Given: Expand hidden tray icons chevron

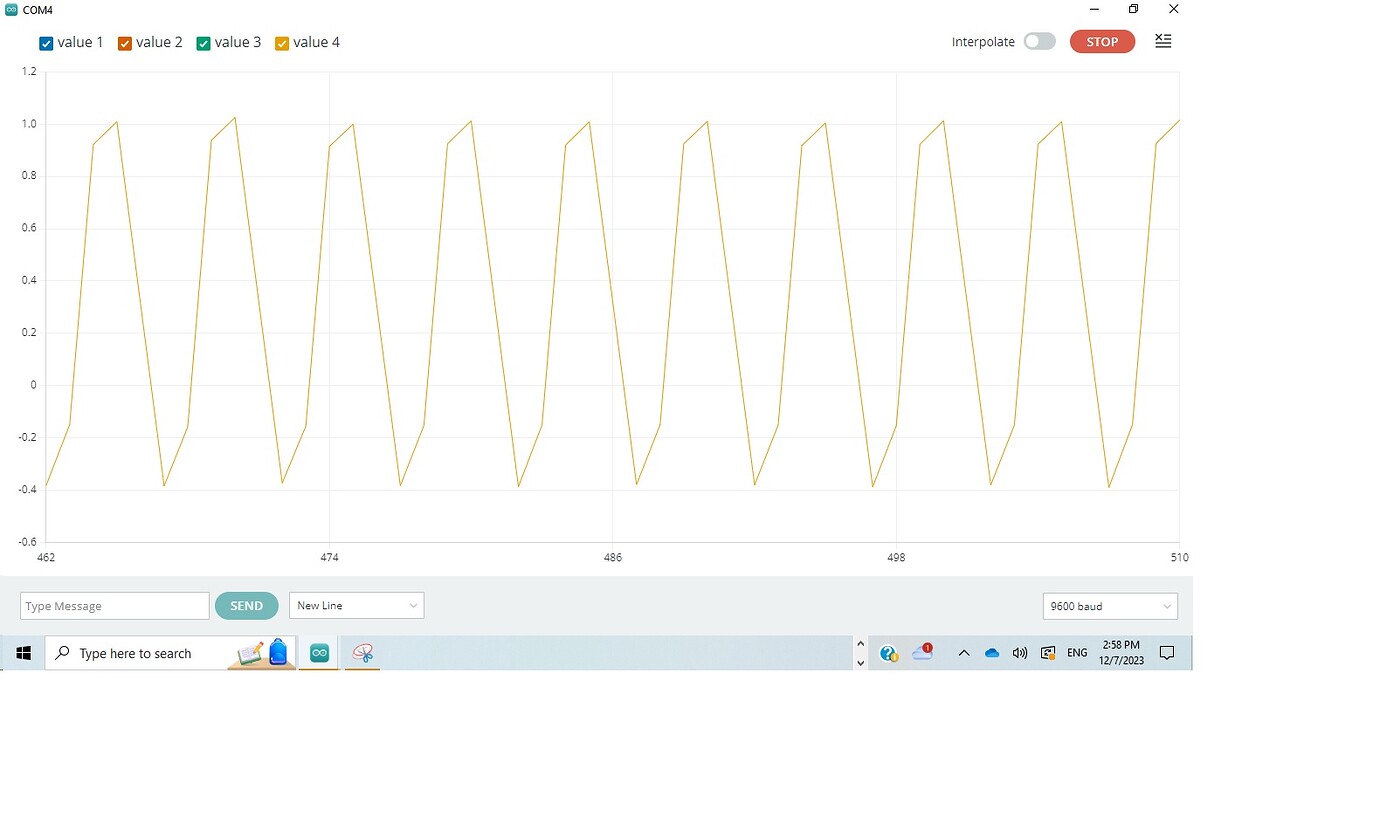Looking at the screenshot, I should [x=963, y=652].
